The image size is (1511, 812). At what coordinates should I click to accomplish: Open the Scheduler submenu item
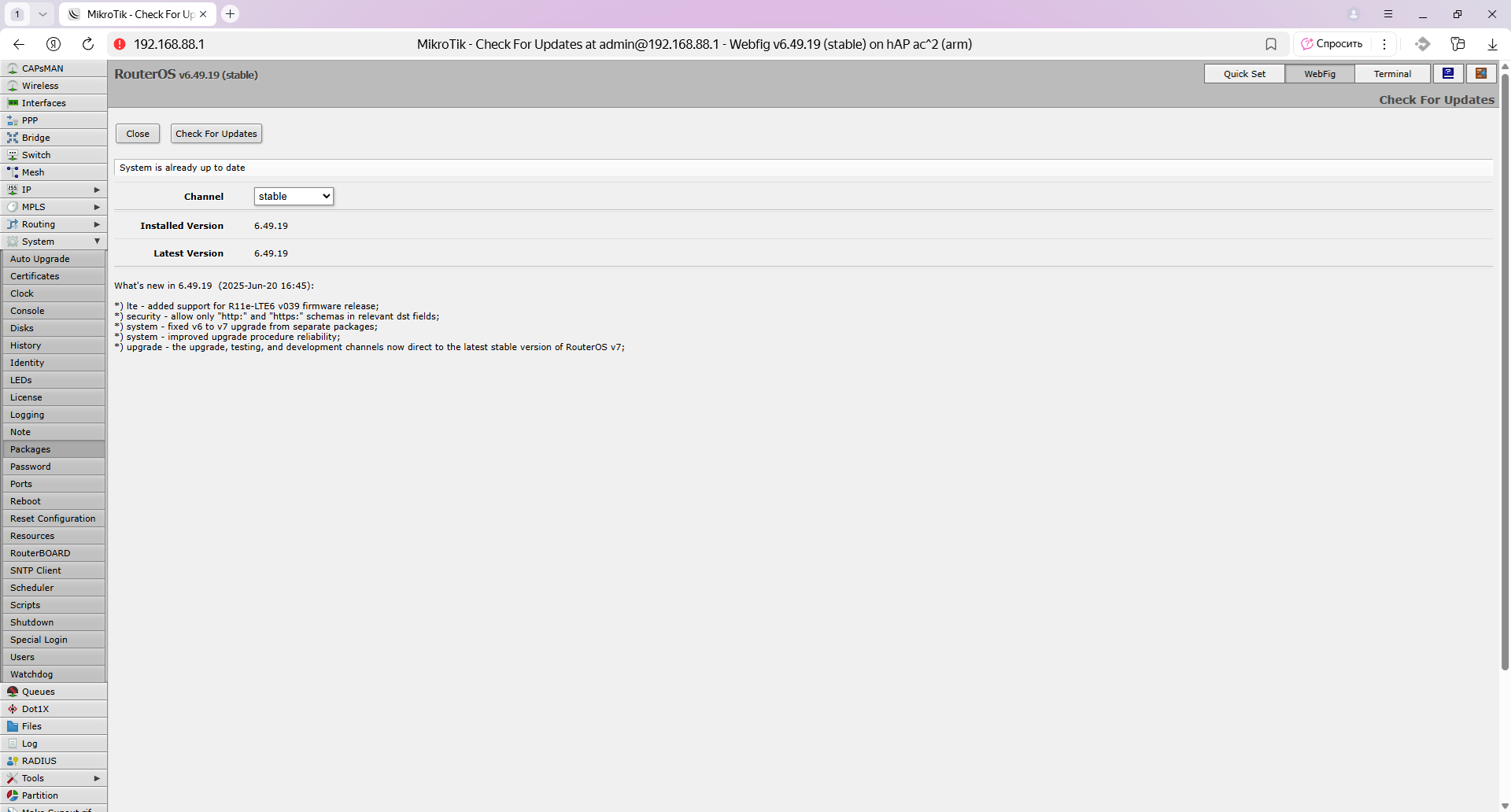(x=54, y=588)
